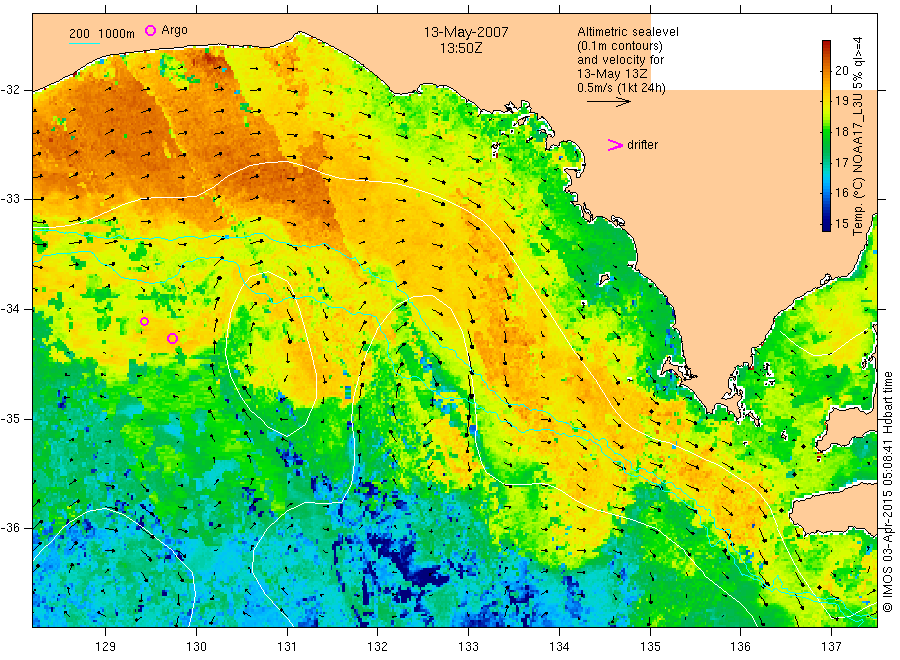This screenshot has width=900, height=660.
Task: Click the longitude label '132'
Action: (378, 647)
